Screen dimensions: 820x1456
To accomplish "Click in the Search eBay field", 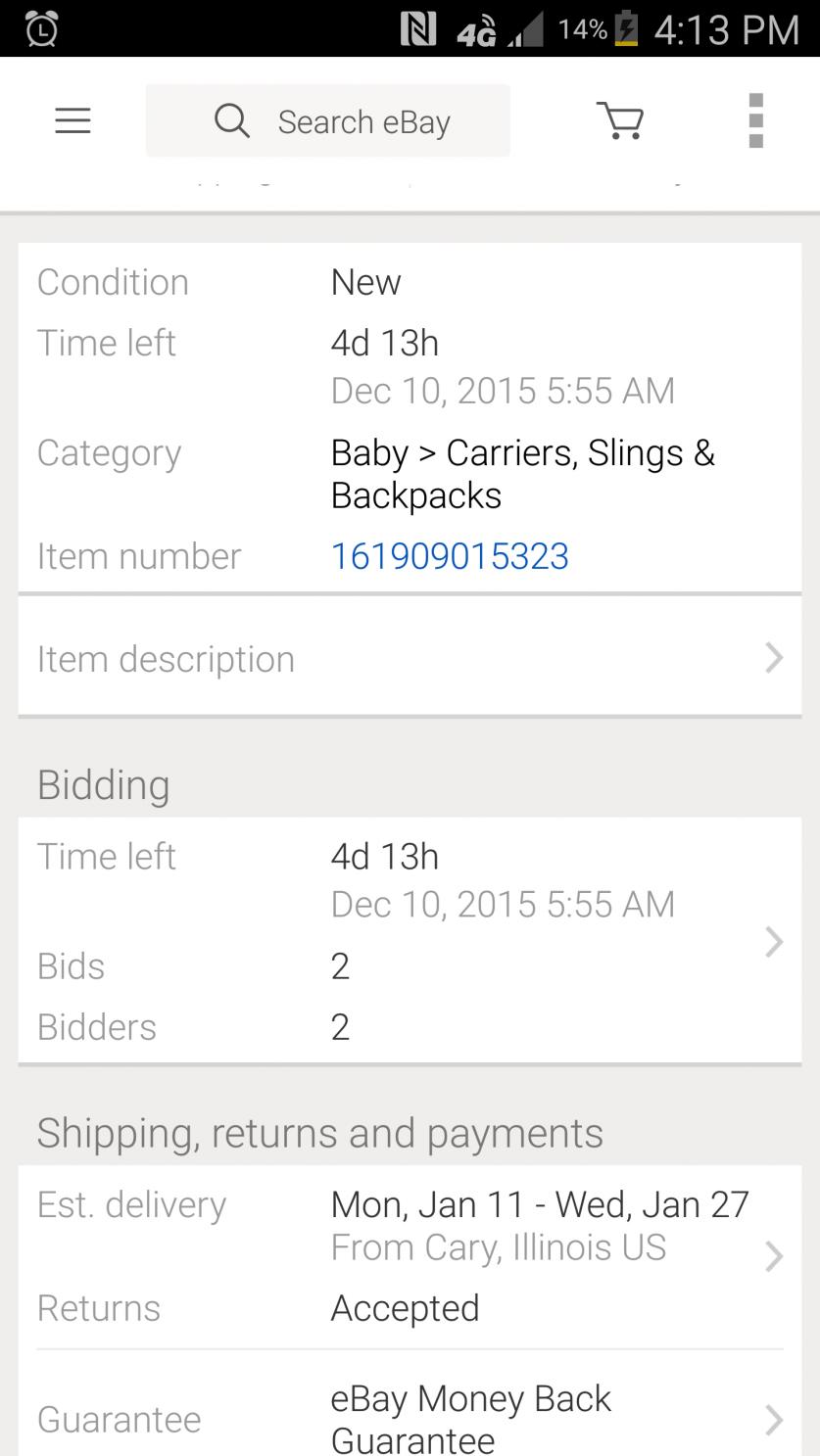I will pyautogui.click(x=364, y=121).
